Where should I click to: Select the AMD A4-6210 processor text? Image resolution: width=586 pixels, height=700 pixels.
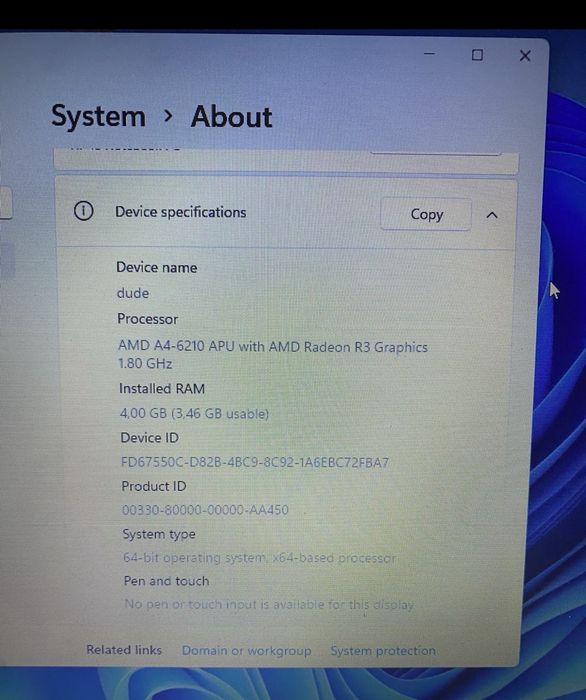[x=273, y=355]
